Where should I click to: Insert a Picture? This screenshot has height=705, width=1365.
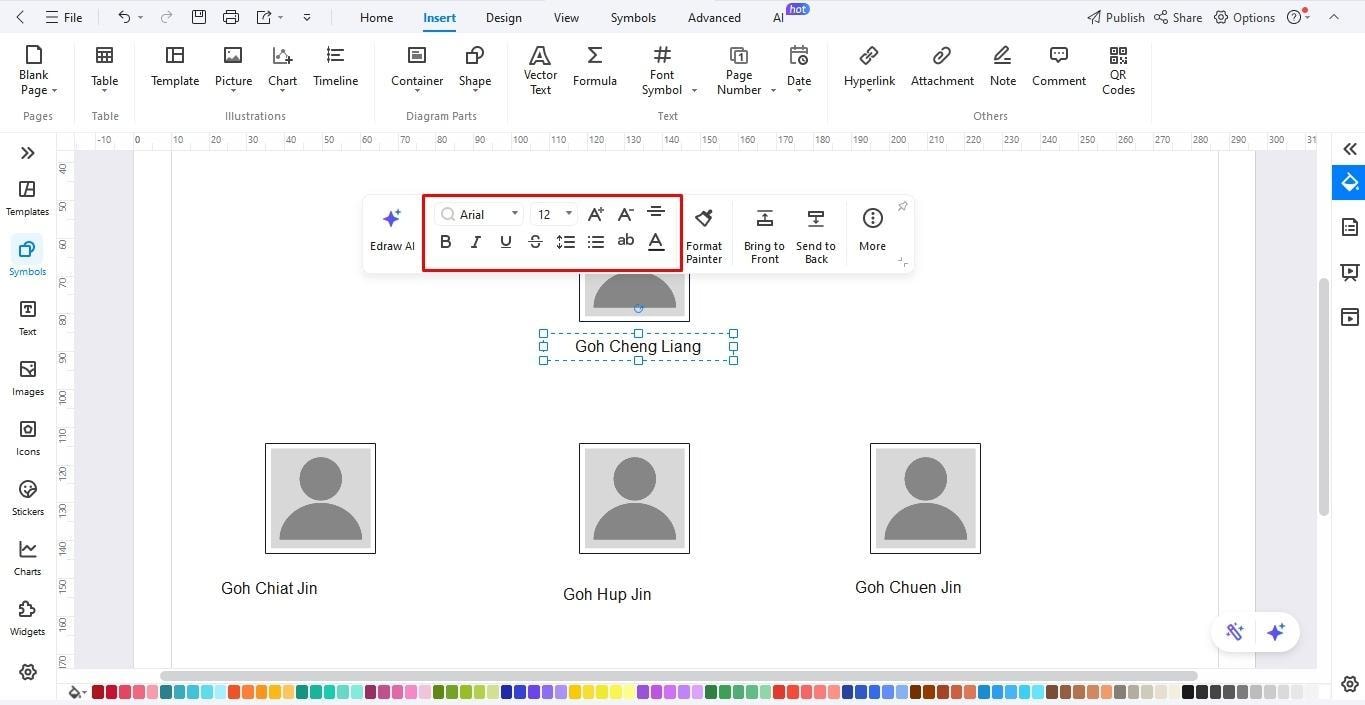coord(233,68)
